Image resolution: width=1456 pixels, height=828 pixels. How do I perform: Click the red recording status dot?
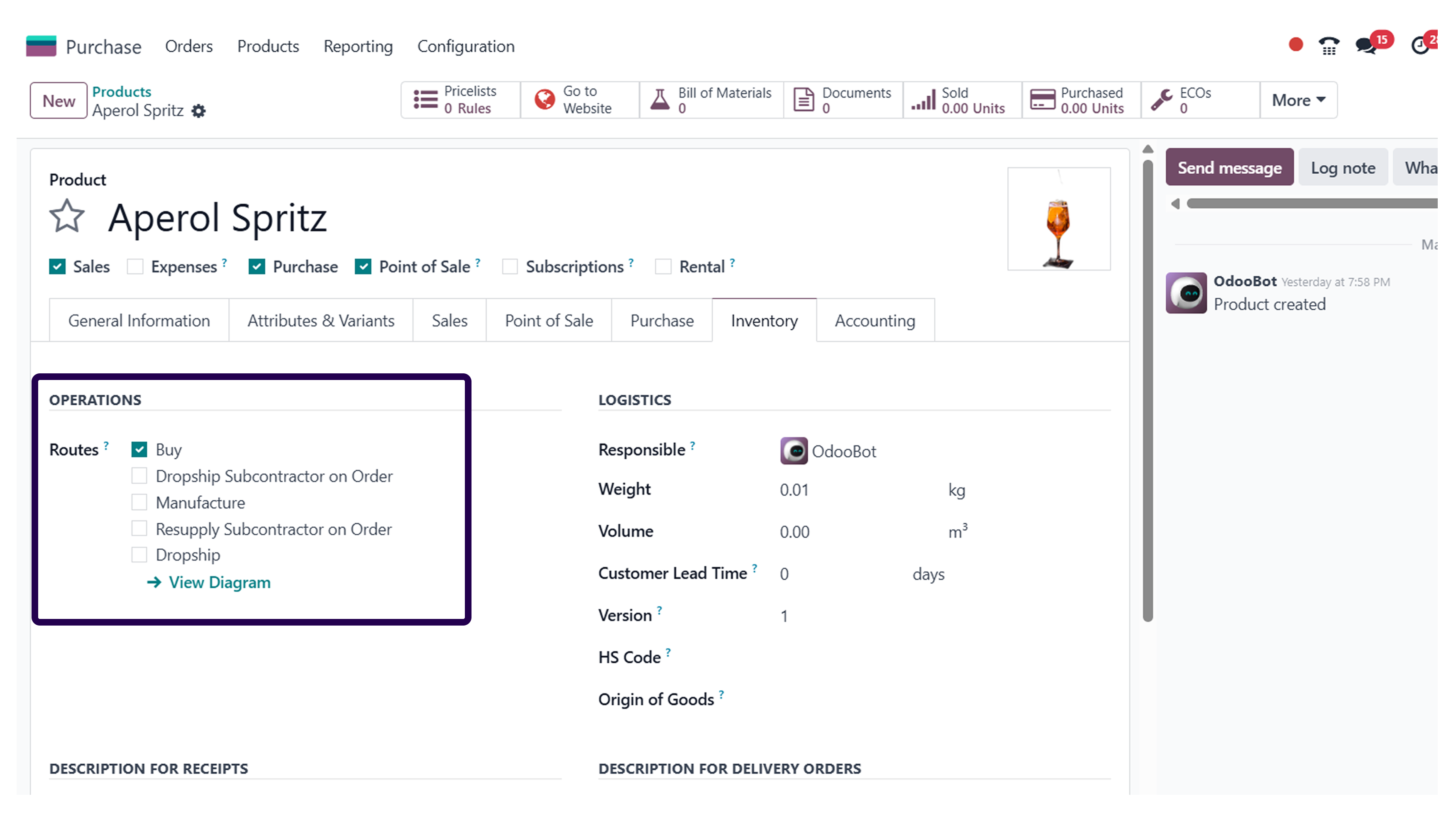tap(1295, 44)
